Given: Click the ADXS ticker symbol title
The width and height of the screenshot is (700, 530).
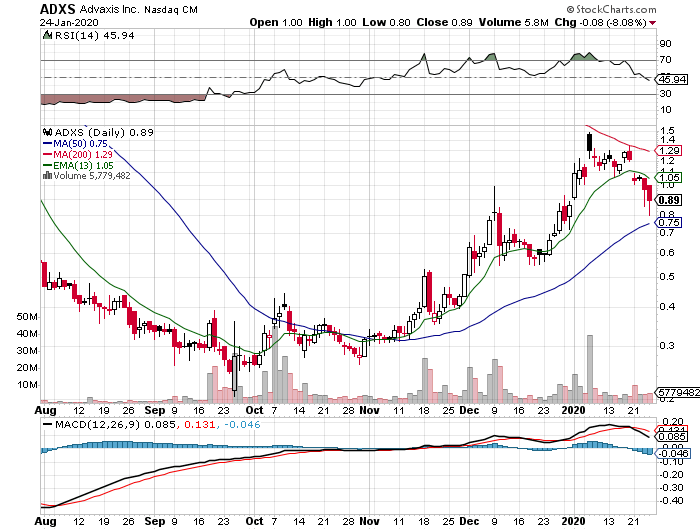Looking at the screenshot, I should click(58, 9).
